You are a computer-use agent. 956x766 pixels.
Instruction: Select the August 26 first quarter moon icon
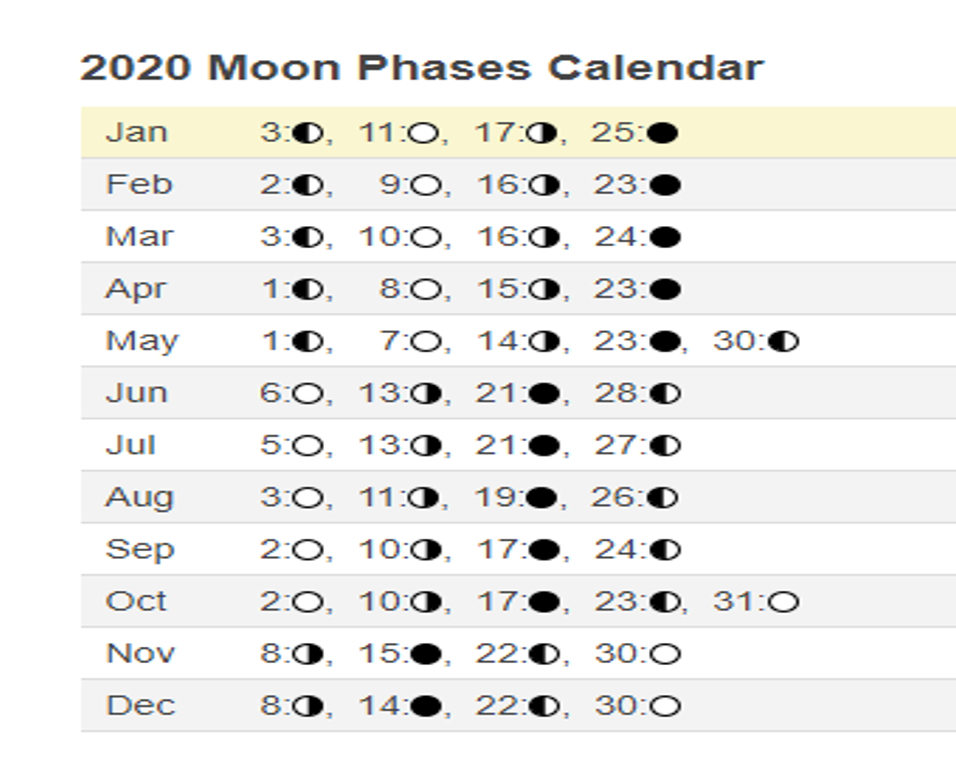pyautogui.click(x=663, y=498)
